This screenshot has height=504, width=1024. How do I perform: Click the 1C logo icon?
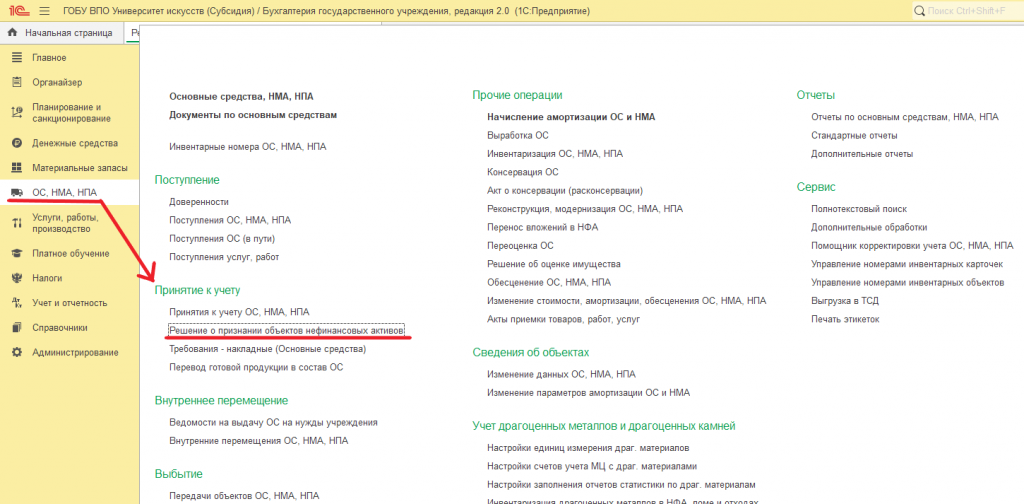18,11
